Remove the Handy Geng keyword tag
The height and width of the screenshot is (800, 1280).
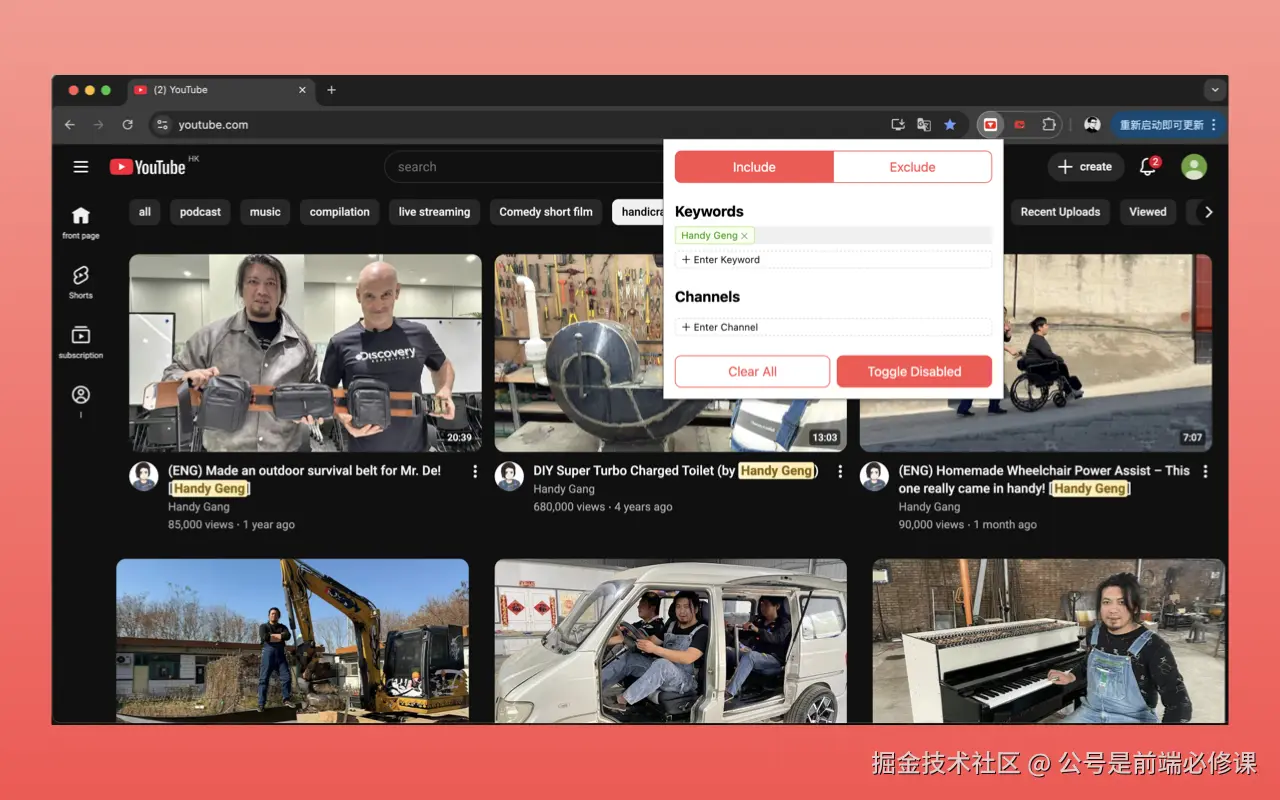[x=744, y=236]
